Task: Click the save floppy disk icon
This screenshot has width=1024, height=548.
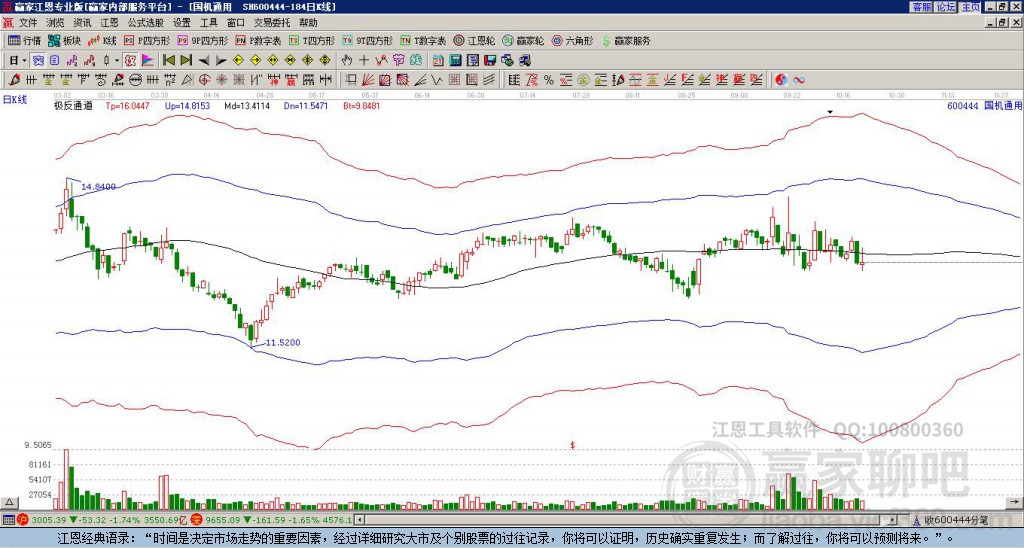Action: click(490, 61)
